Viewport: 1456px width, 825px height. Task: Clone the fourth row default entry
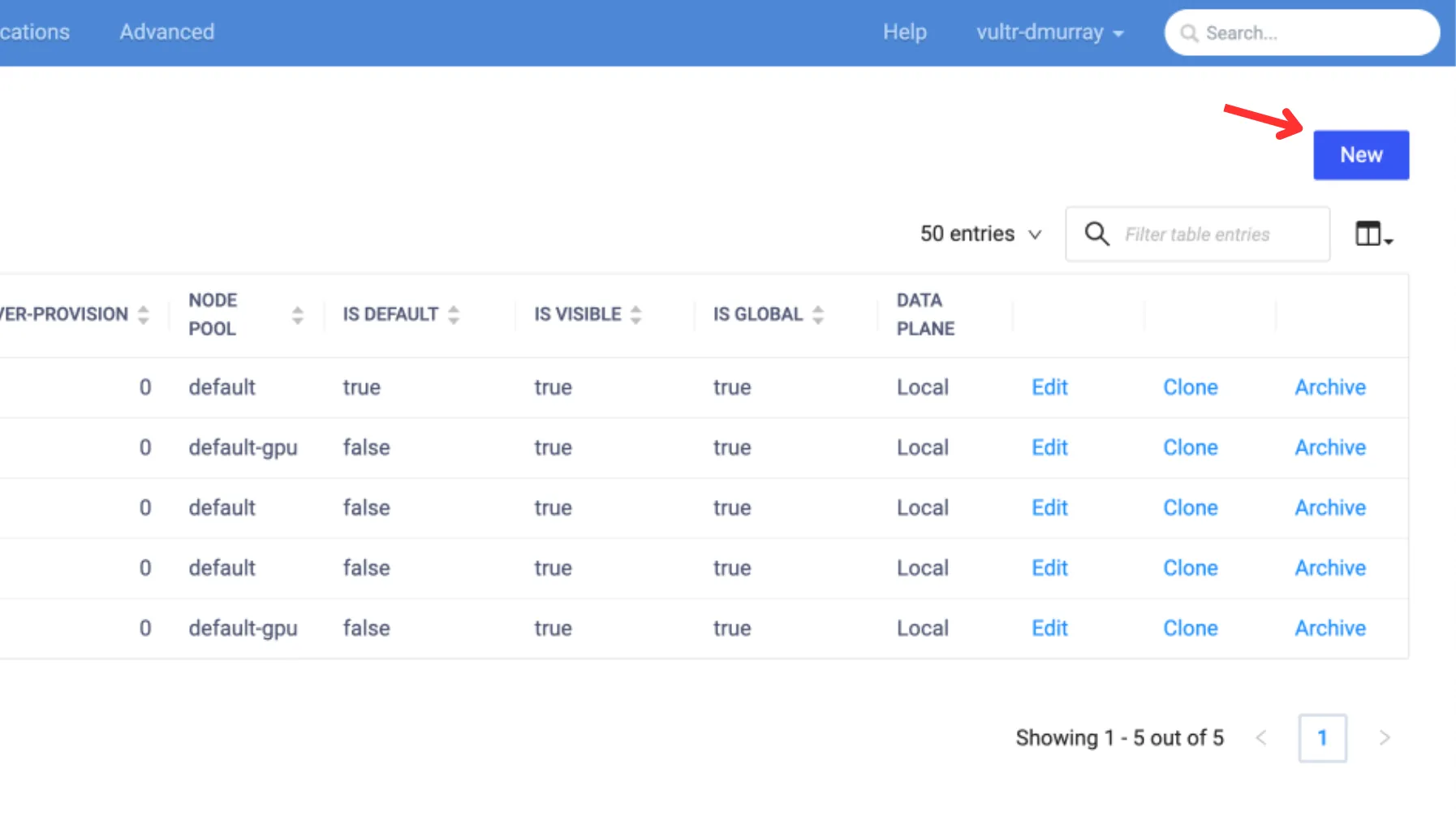(1191, 568)
